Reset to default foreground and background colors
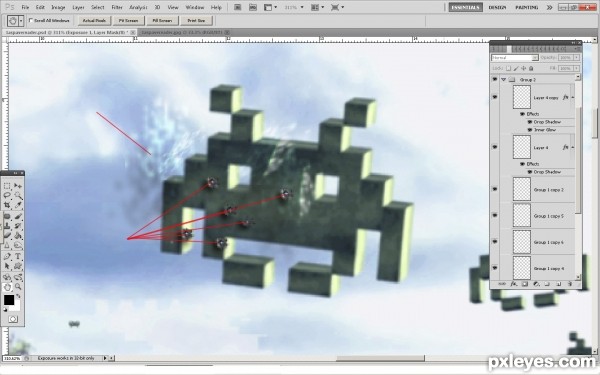The height and width of the screenshot is (375, 600). pos(5,309)
